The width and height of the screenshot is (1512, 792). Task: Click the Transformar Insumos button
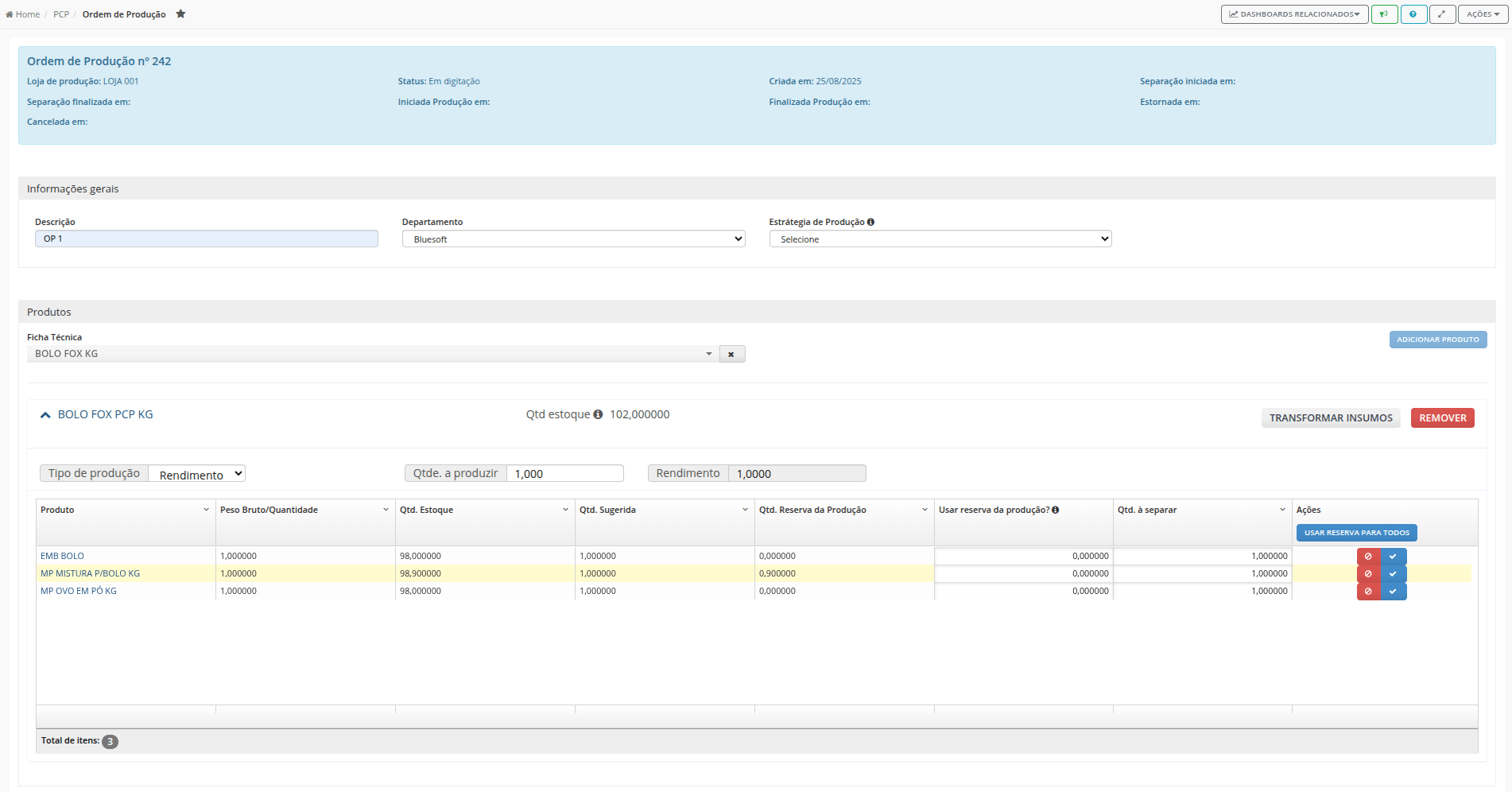pyautogui.click(x=1331, y=418)
